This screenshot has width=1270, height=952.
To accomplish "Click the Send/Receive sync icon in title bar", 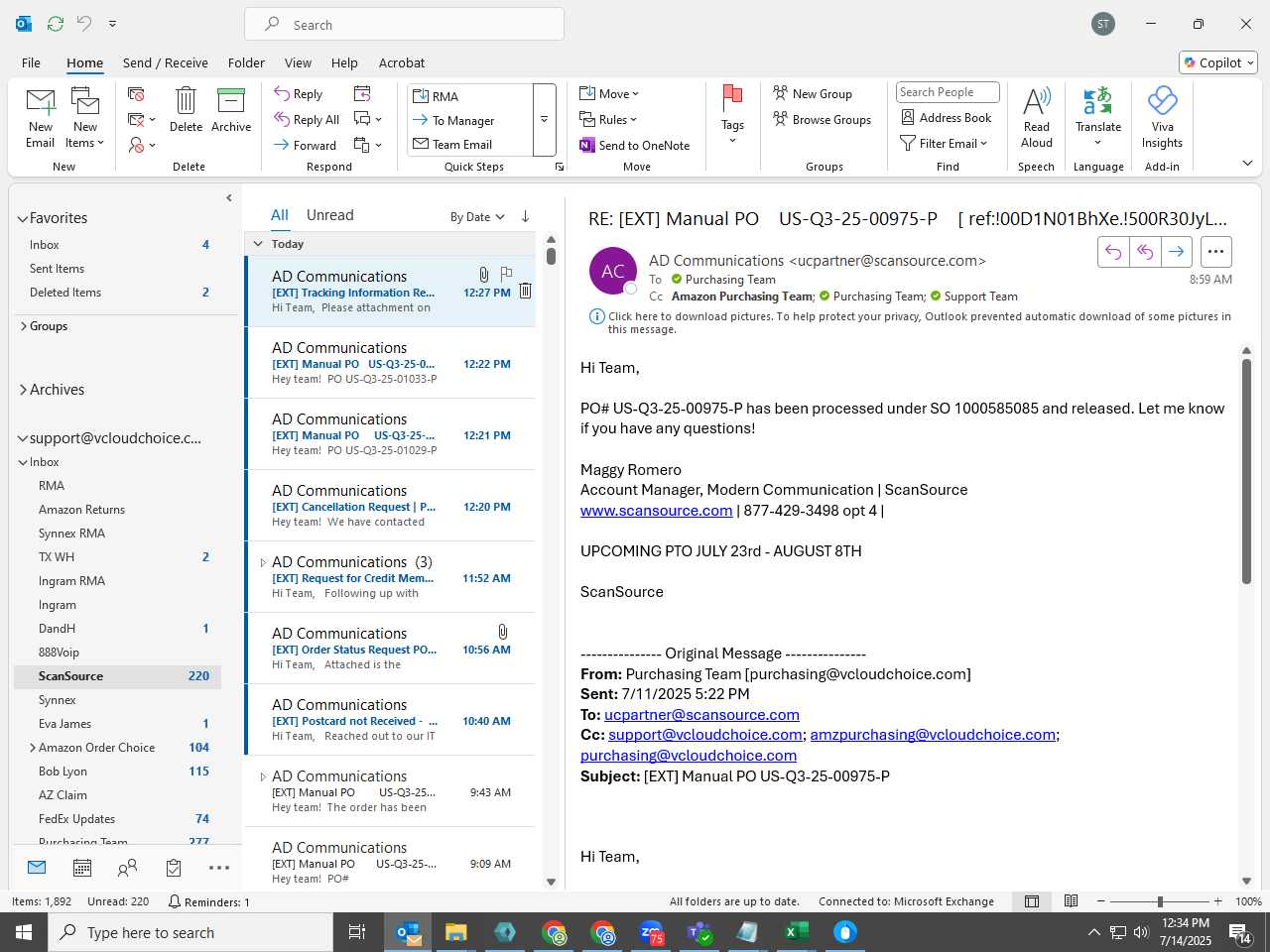I will 56,23.
